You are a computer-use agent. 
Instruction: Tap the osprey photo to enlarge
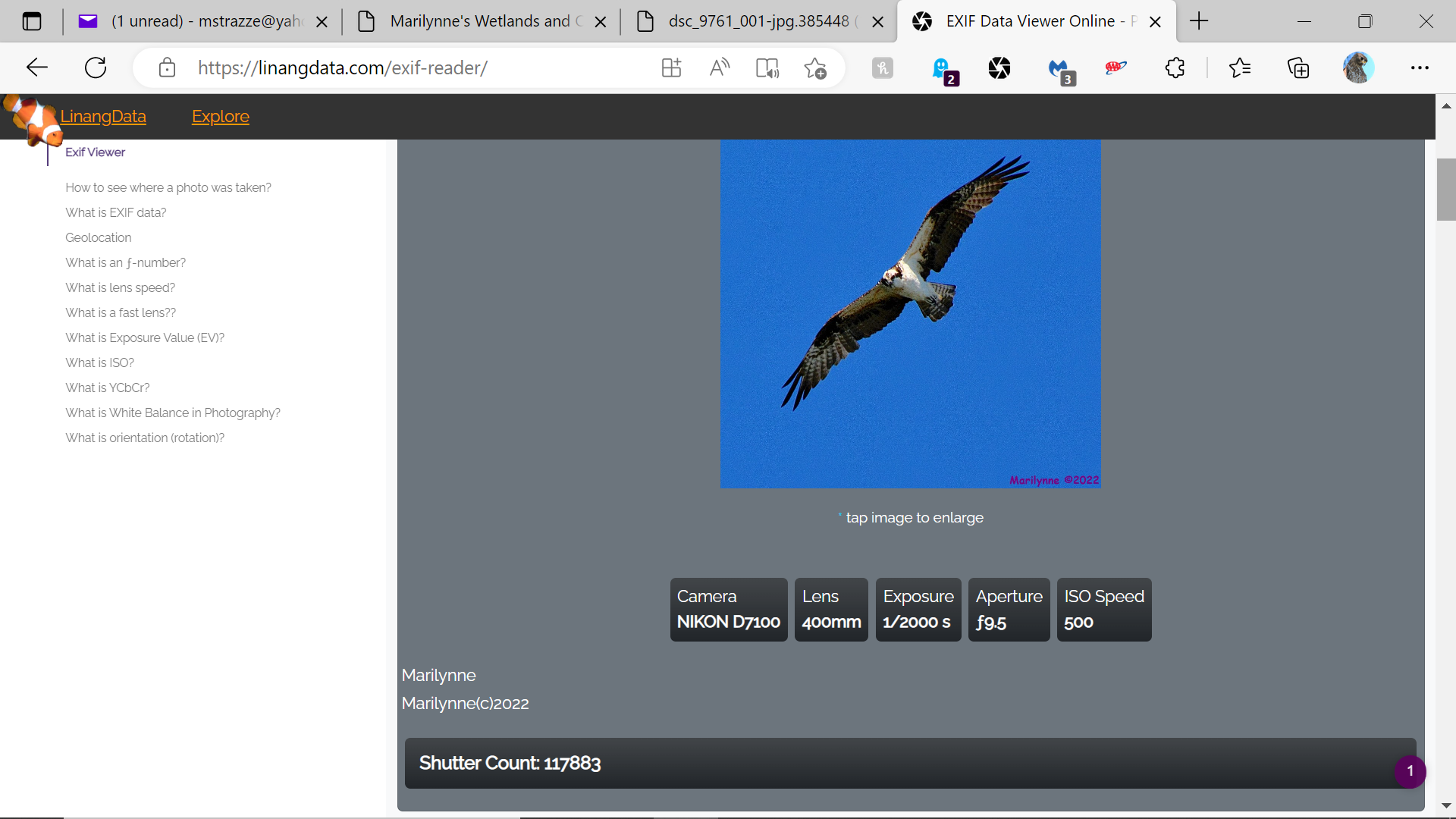point(910,313)
